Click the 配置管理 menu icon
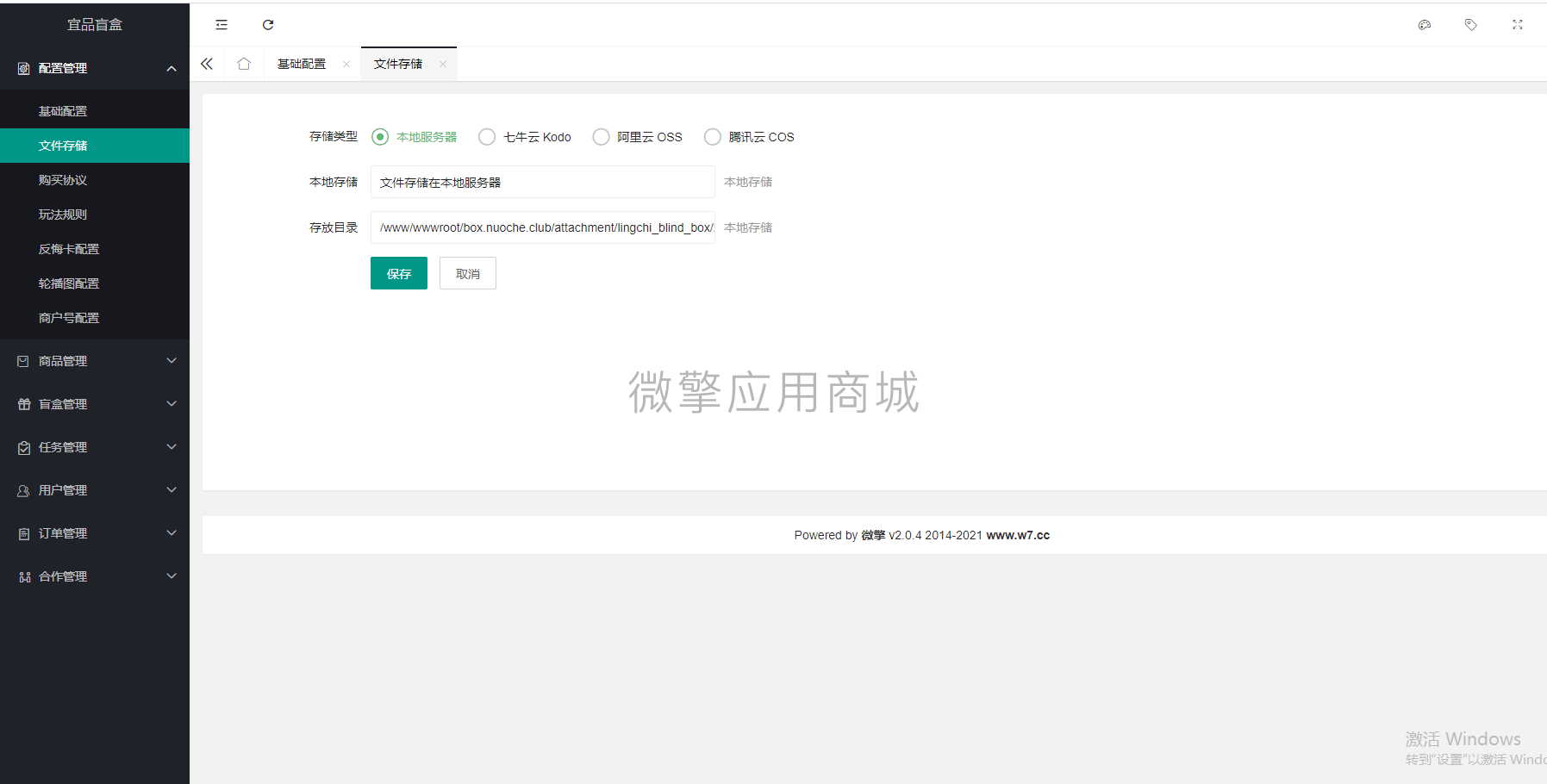The width and height of the screenshot is (1547, 784). click(24, 68)
